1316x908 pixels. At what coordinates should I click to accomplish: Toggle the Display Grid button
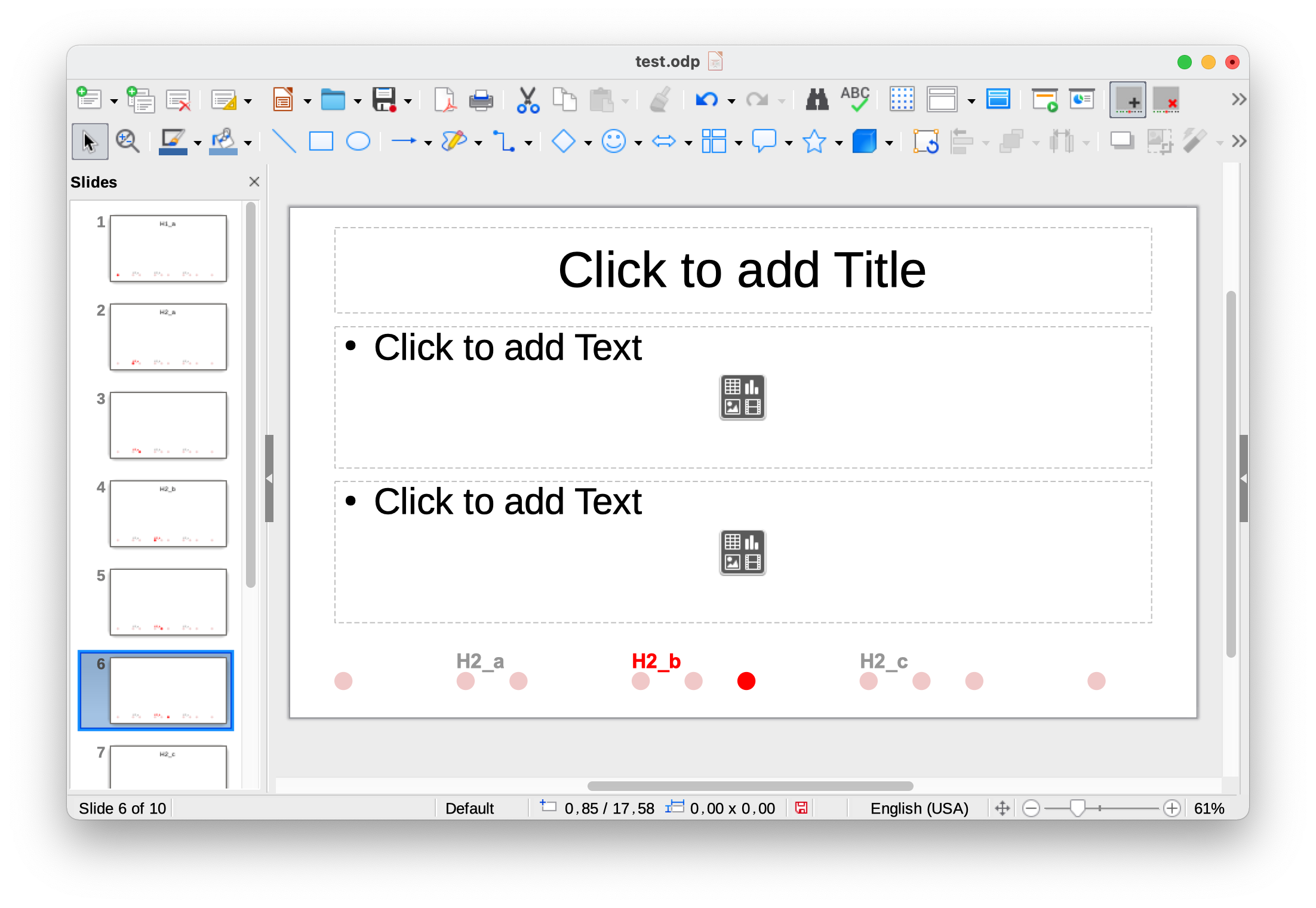(x=902, y=100)
